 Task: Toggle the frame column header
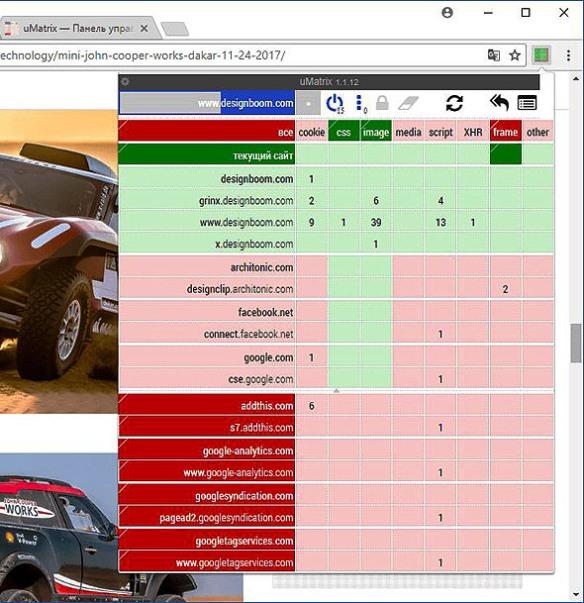click(x=505, y=132)
